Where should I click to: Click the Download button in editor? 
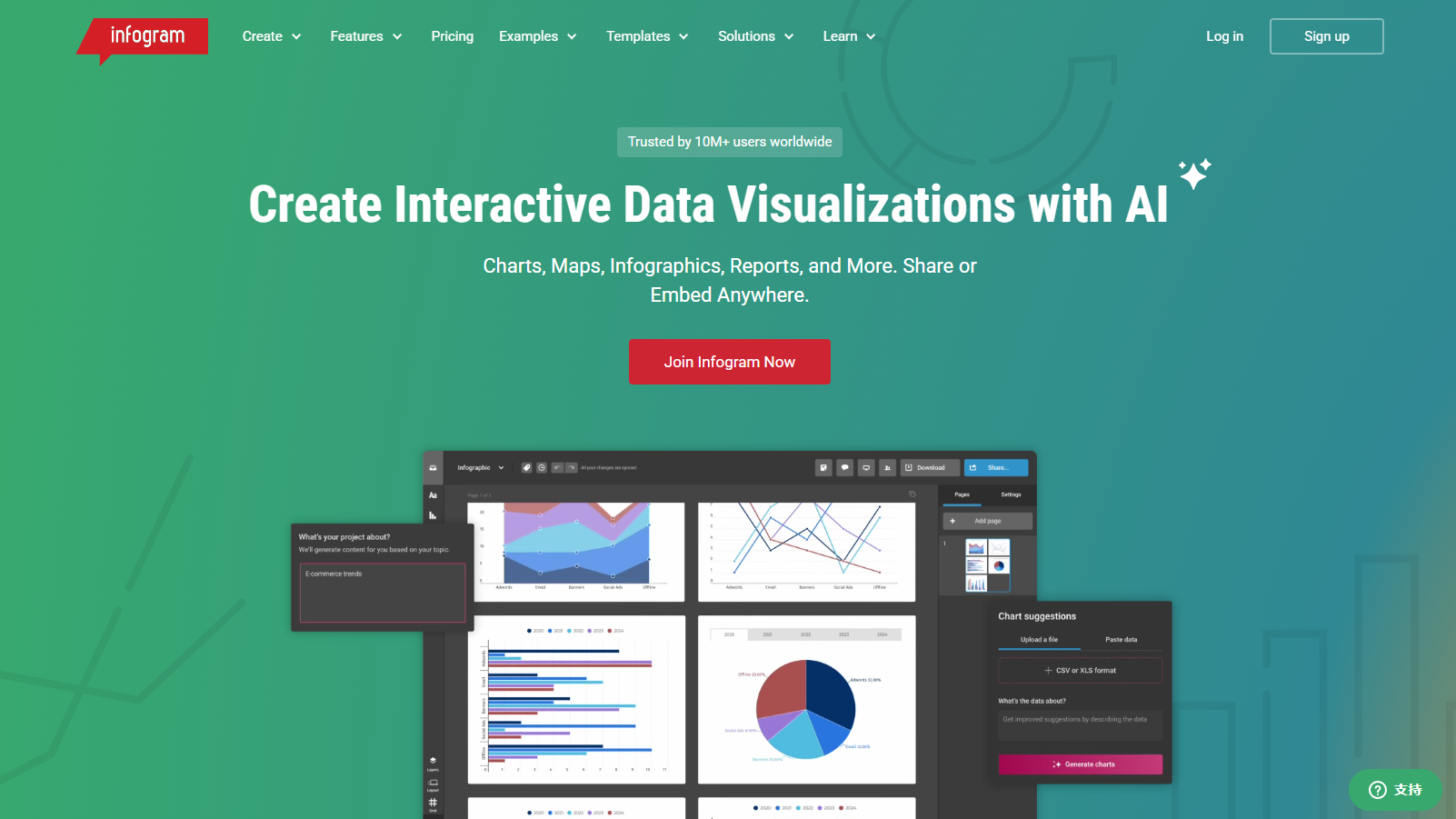930,468
